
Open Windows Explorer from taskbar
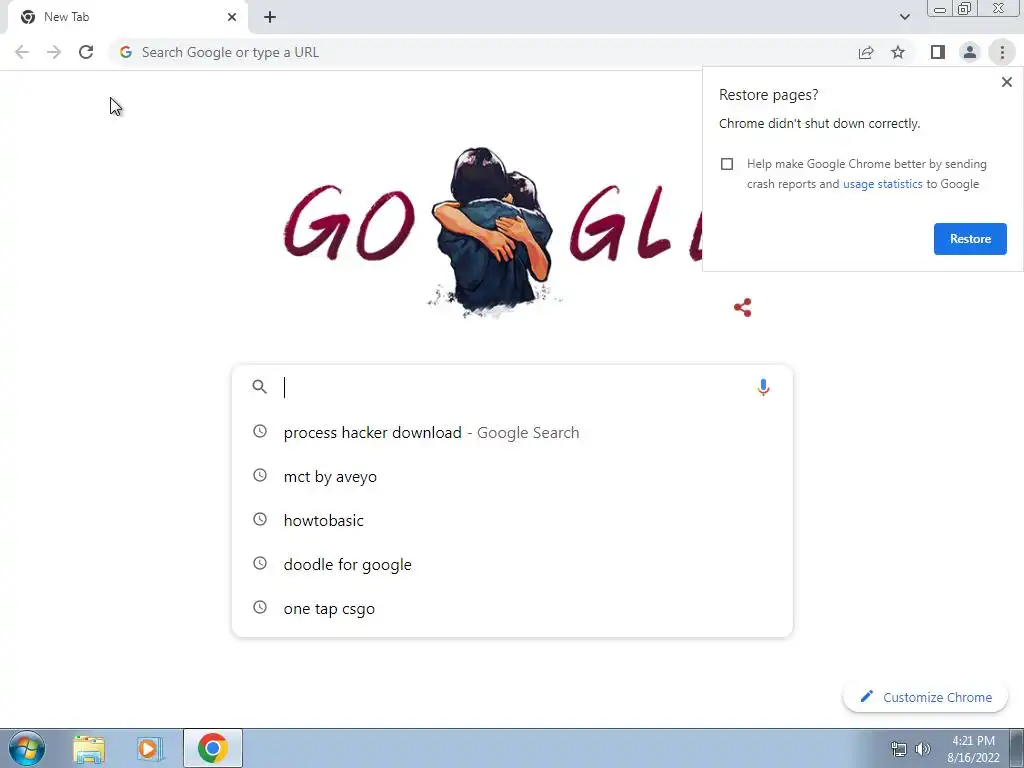(89, 748)
